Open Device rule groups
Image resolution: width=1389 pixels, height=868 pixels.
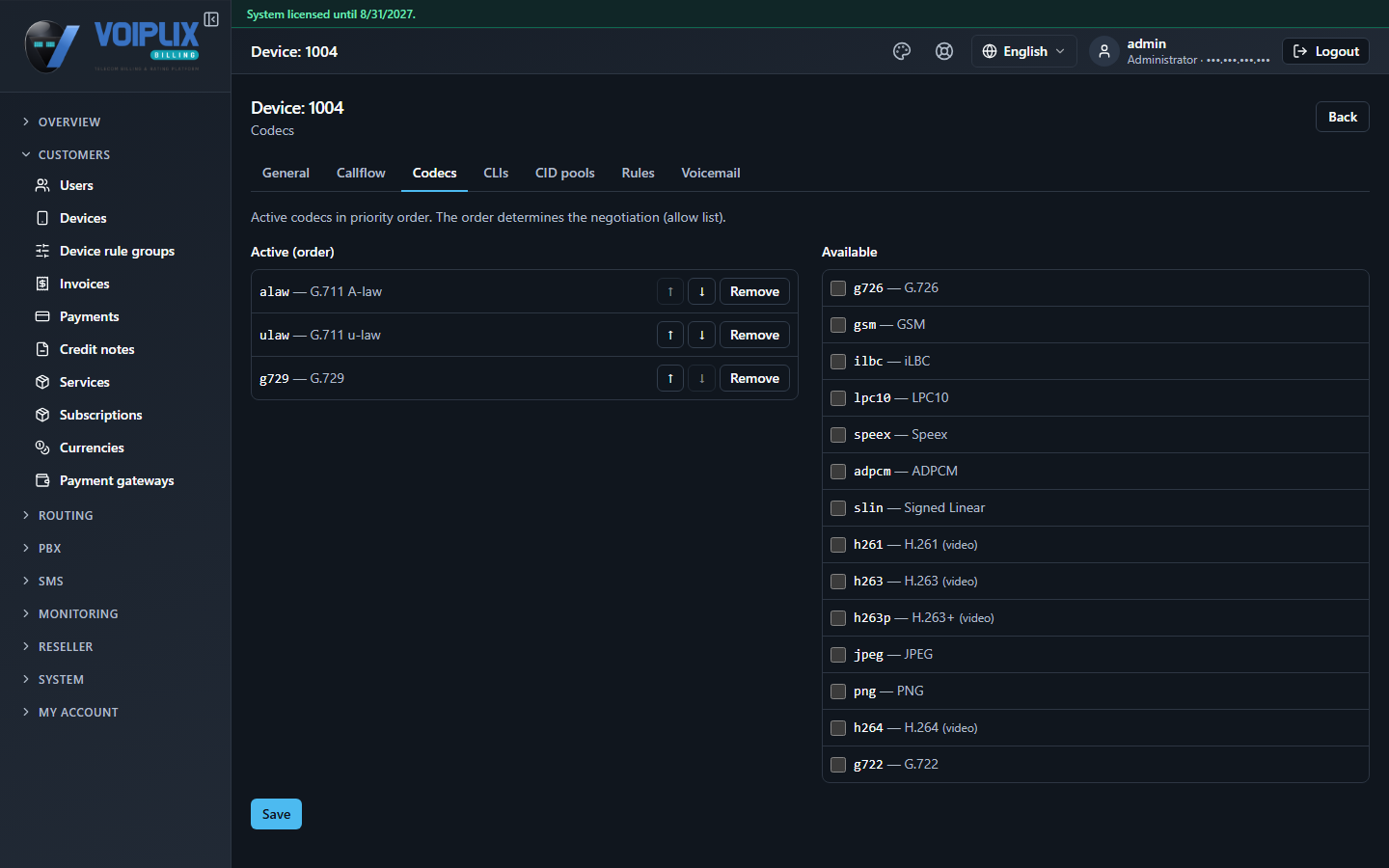(x=116, y=251)
